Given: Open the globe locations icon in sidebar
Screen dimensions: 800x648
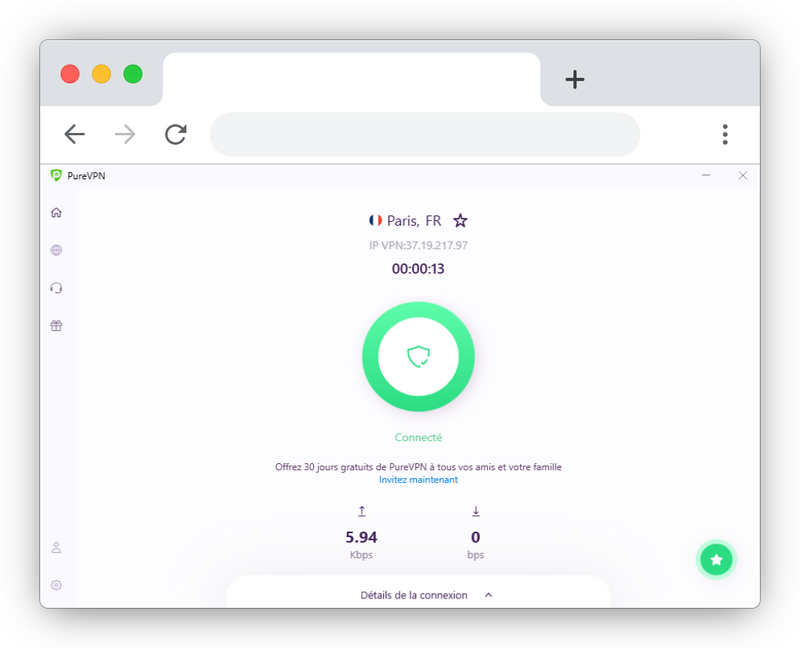Looking at the screenshot, I should [56, 250].
